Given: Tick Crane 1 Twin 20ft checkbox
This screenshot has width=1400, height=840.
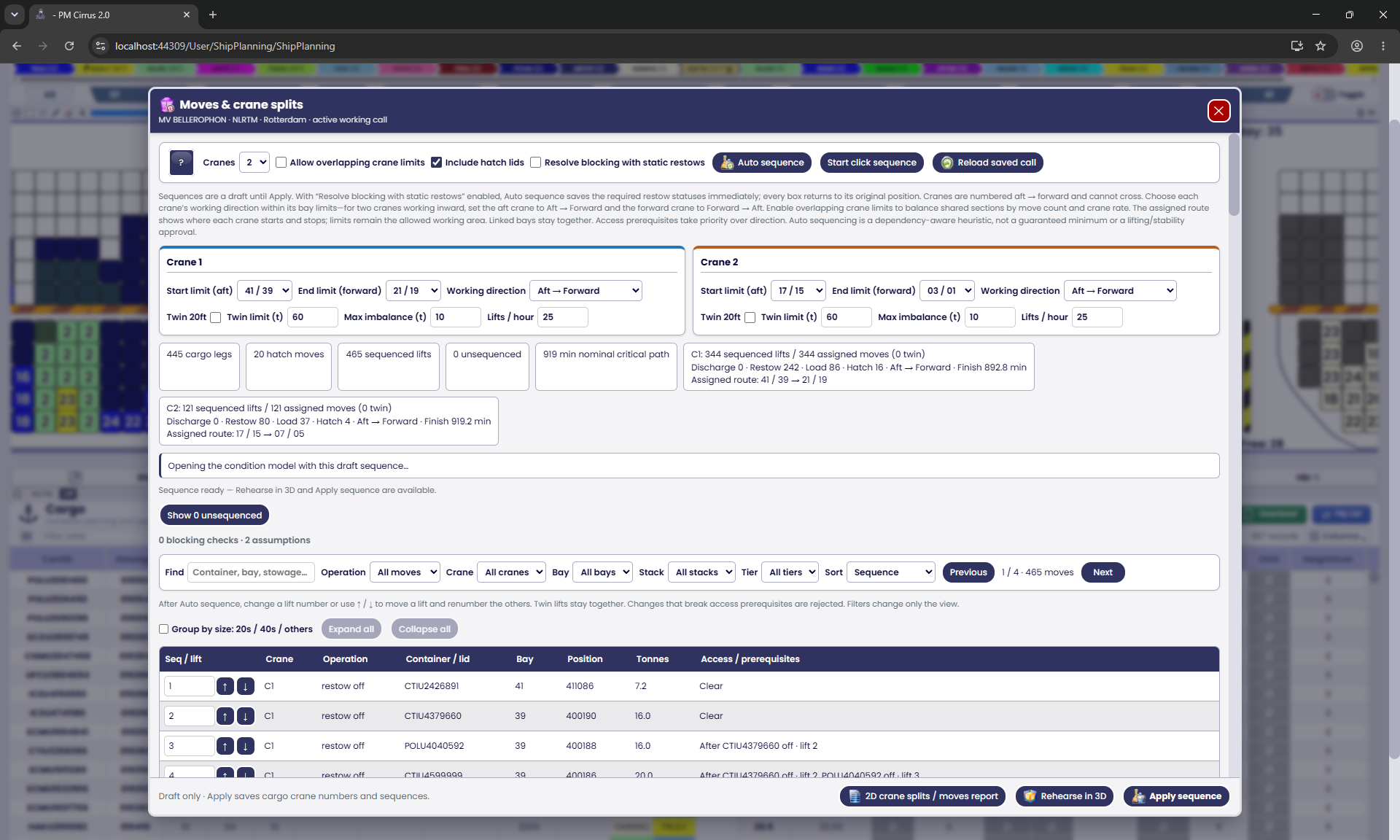Looking at the screenshot, I should click(x=215, y=317).
